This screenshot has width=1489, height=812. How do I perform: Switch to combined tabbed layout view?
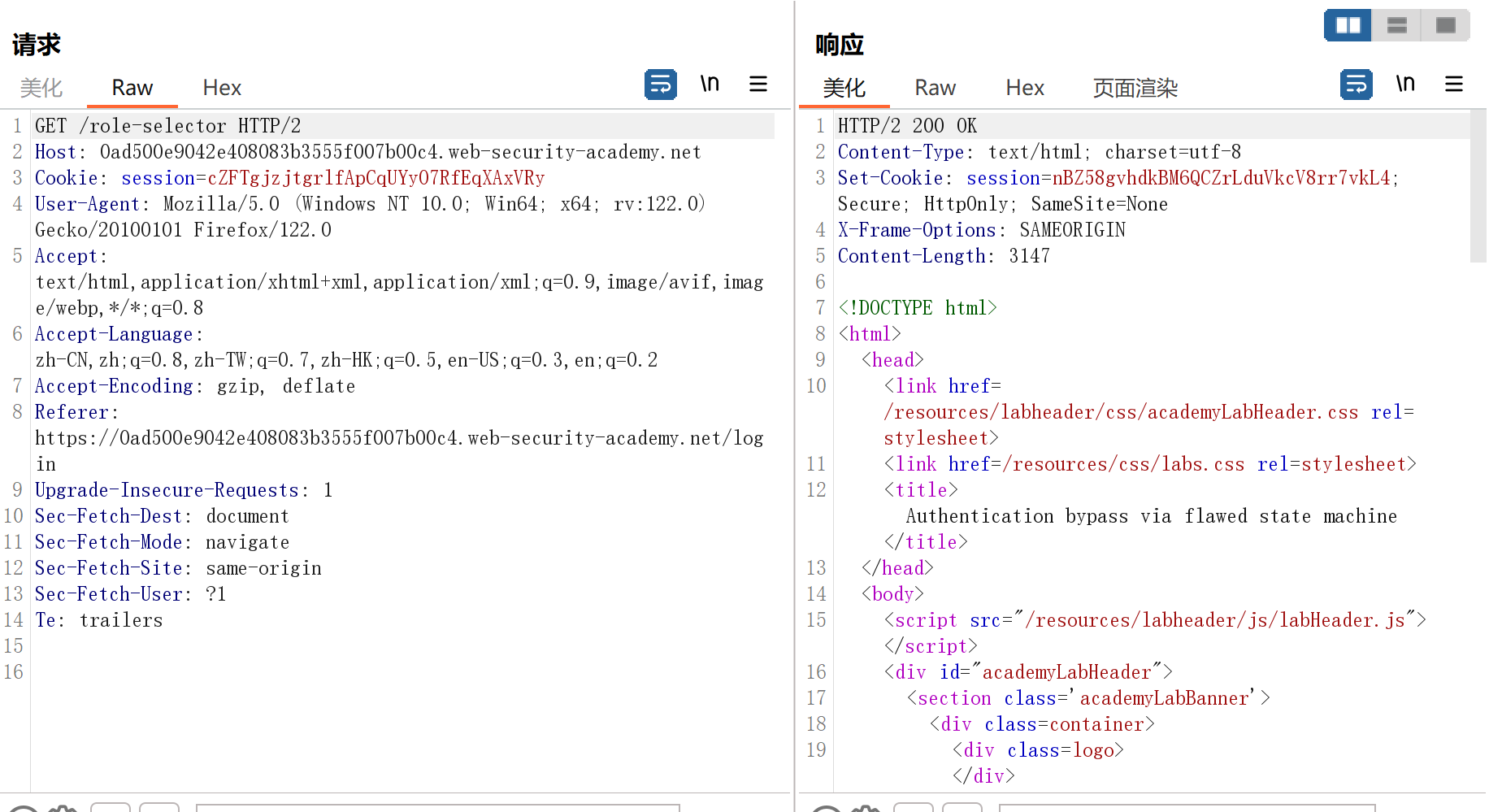coord(1445,25)
